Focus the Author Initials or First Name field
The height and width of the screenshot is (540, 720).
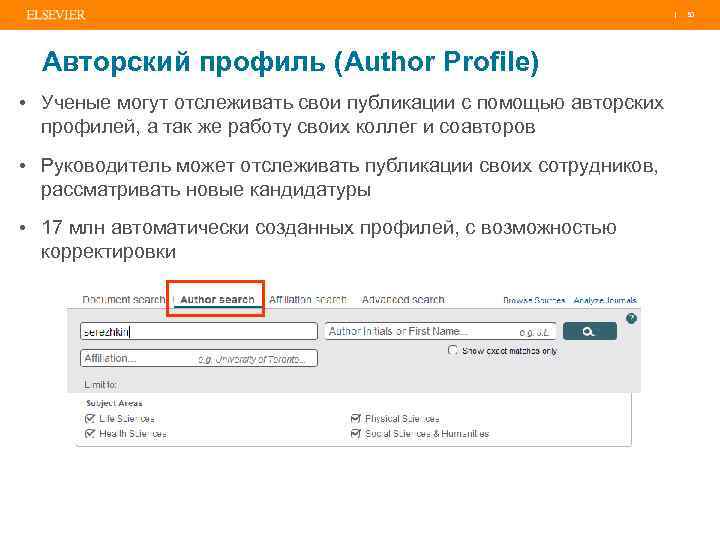tap(440, 331)
